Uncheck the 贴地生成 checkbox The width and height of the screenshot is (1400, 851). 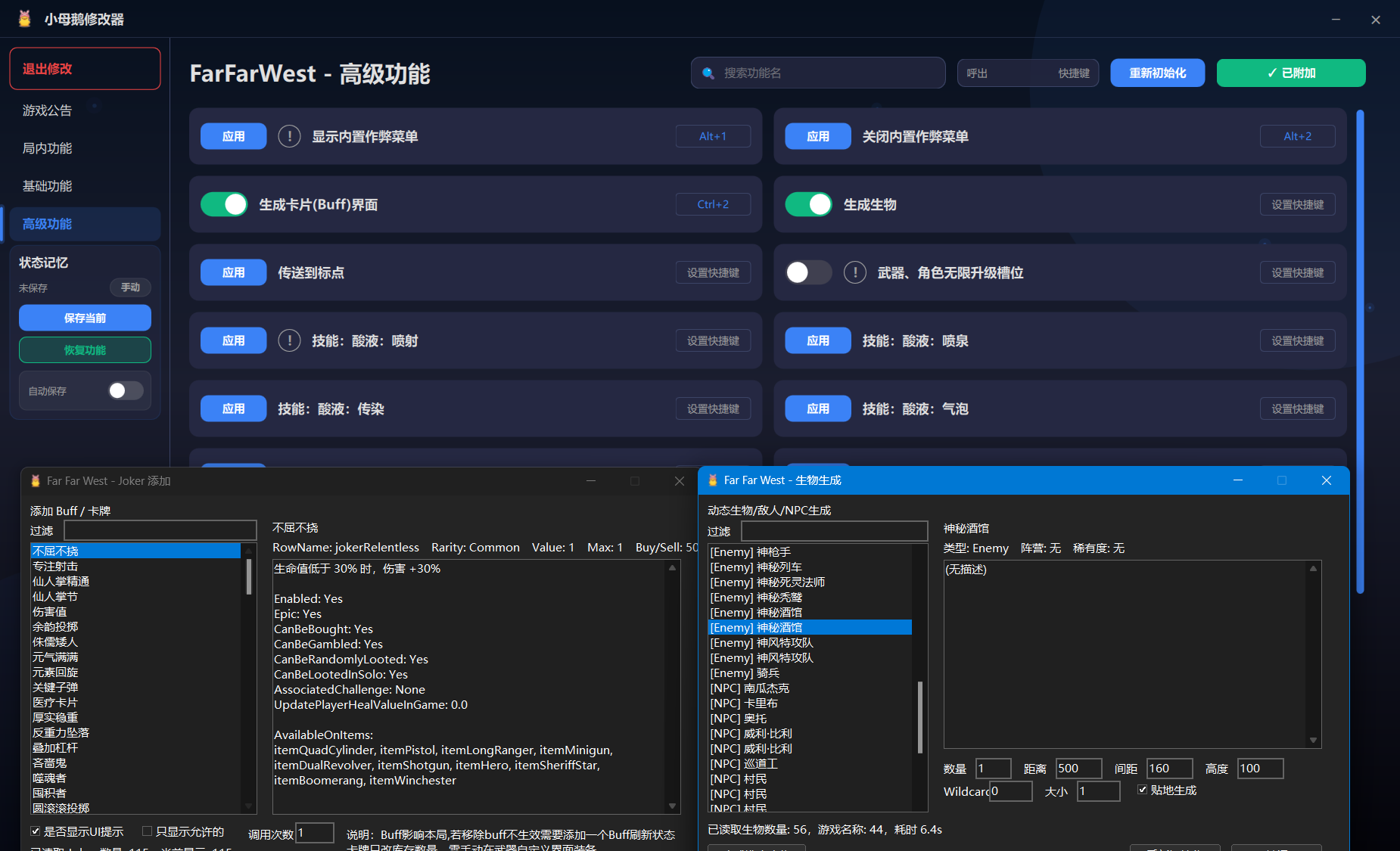[1142, 790]
